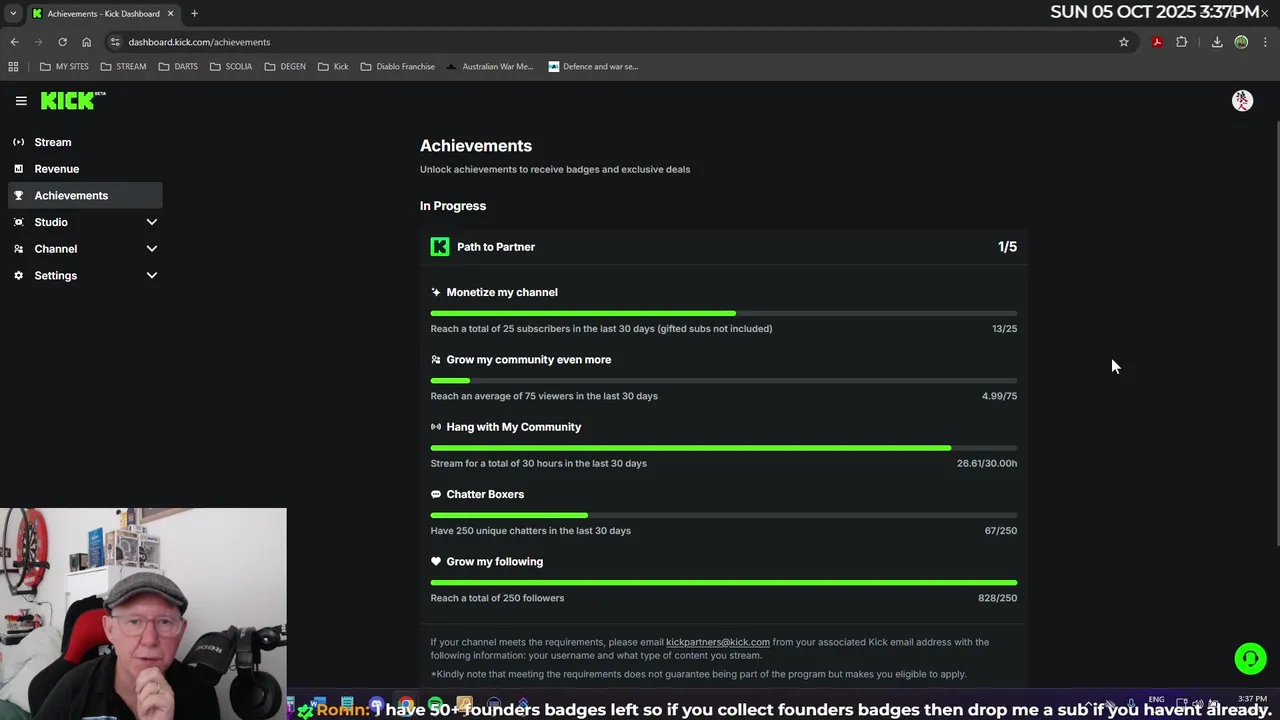Click the Channel chat icon in sidebar
This screenshot has width=1280, height=720.
pyautogui.click(x=18, y=249)
